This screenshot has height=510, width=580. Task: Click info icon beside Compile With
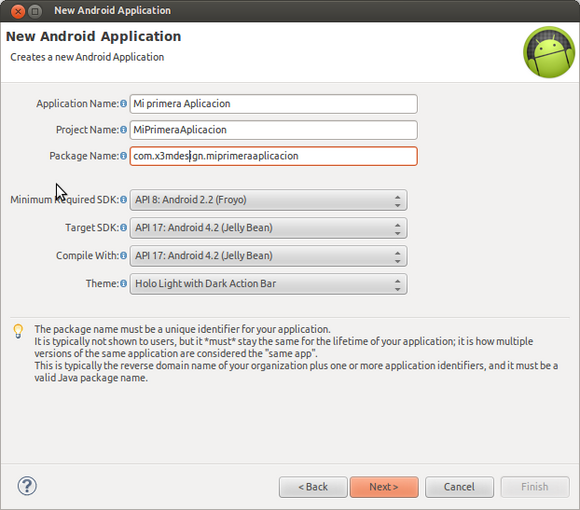point(124,256)
